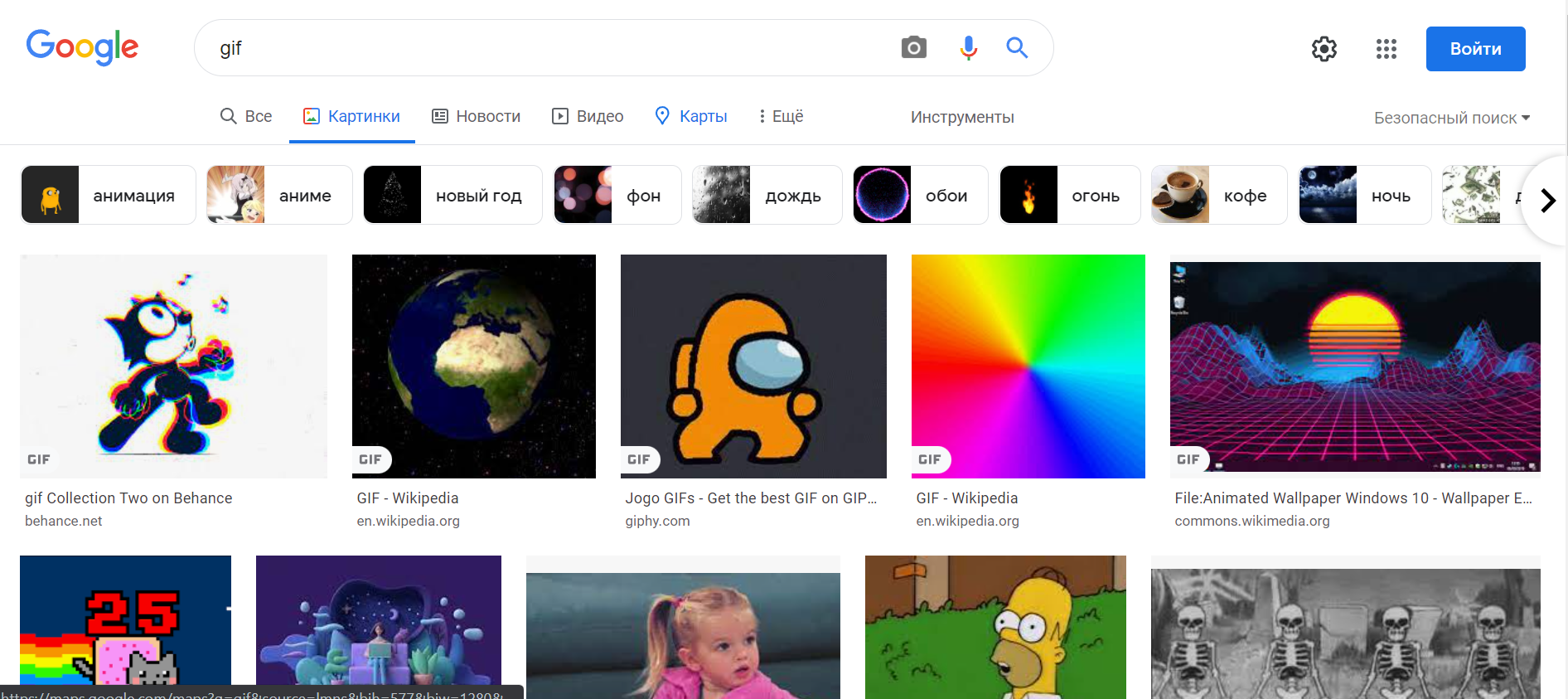Viewport: 1568px width, 699px height.
Task: Choose the ночь suggestion chip
Action: click(x=1365, y=195)
